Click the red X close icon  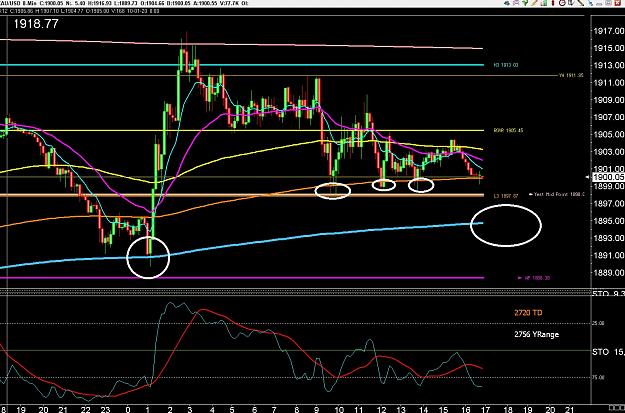tap(617, 3)
